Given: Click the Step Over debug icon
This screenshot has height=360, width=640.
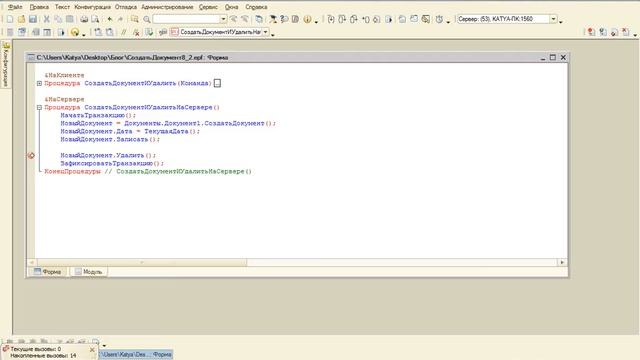Looking at the screenshot, I should click(342, 19).
